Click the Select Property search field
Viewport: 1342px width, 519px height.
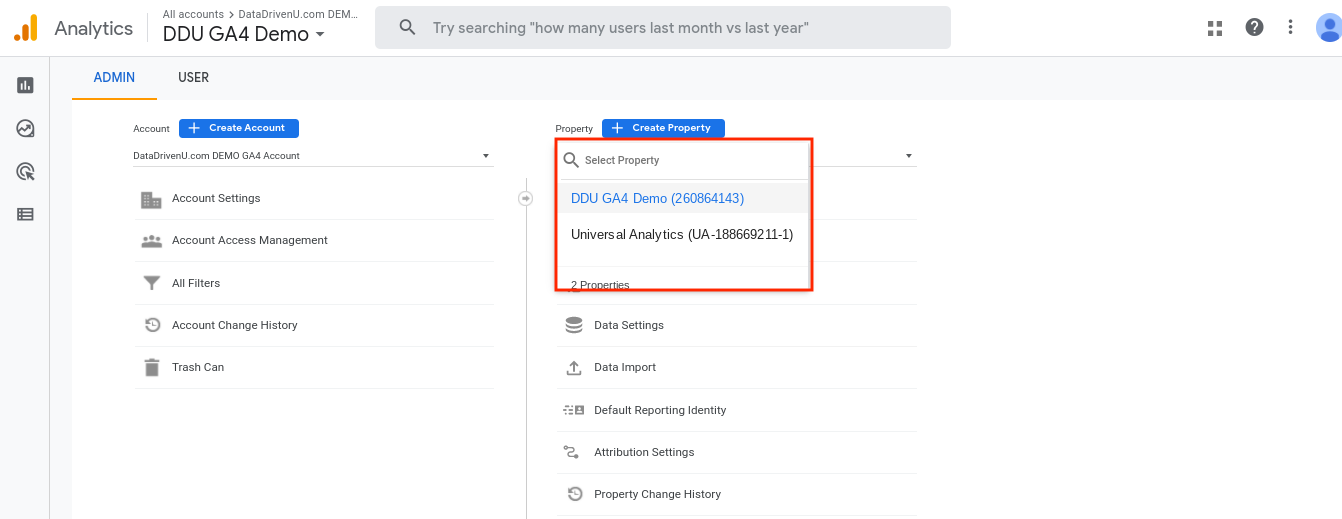coord(683,160)
